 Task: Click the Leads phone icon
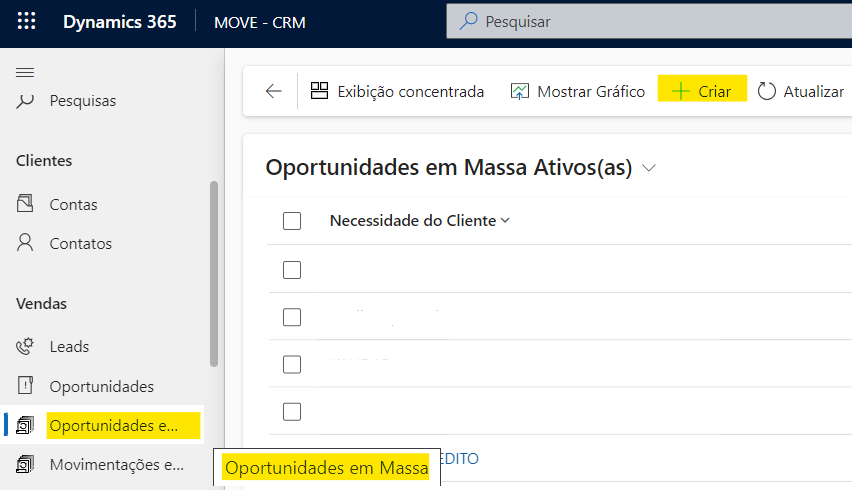coord(27,347)
